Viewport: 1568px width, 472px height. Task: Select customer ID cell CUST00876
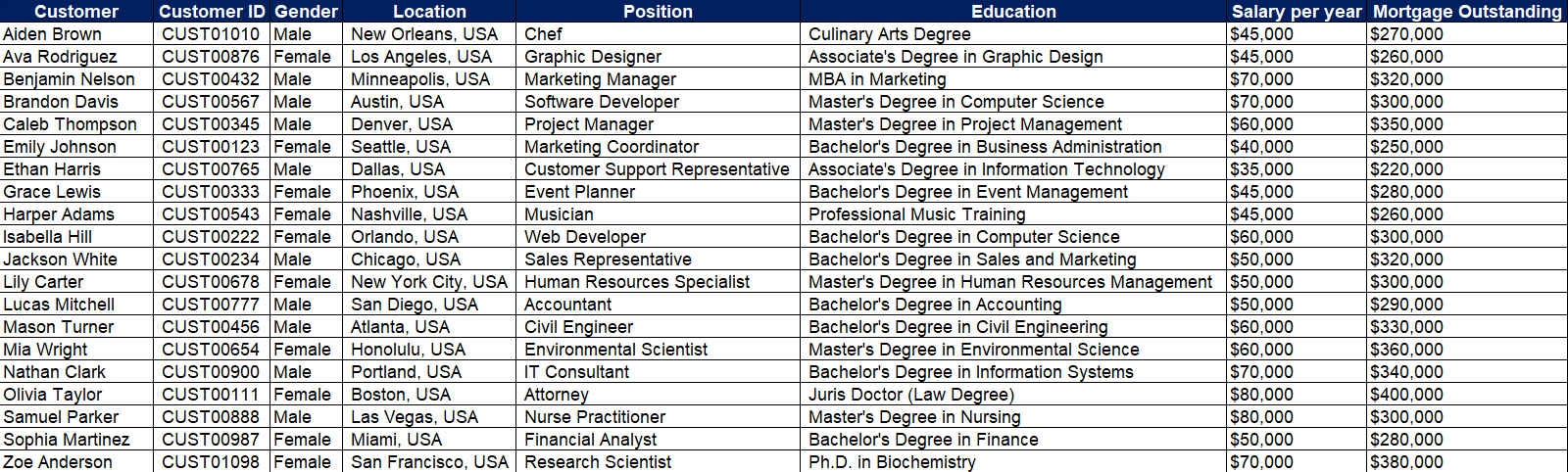point(211,57)
